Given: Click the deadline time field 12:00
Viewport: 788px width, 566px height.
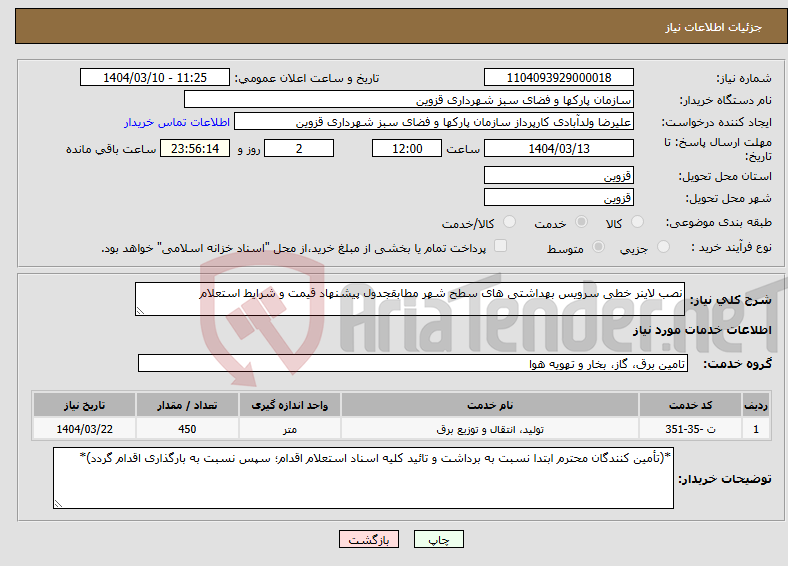Looking at the screenshot, I should click(407, 148).
